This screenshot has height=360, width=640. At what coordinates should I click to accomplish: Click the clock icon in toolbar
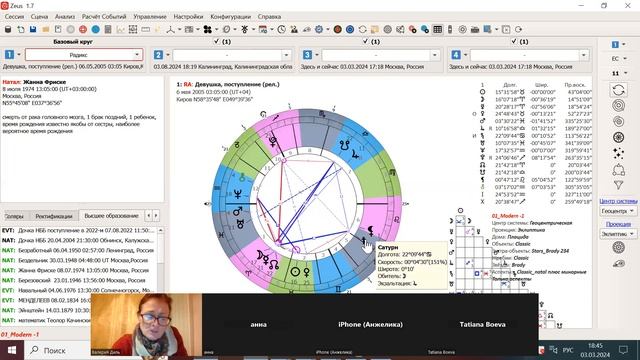click(282, 29)
